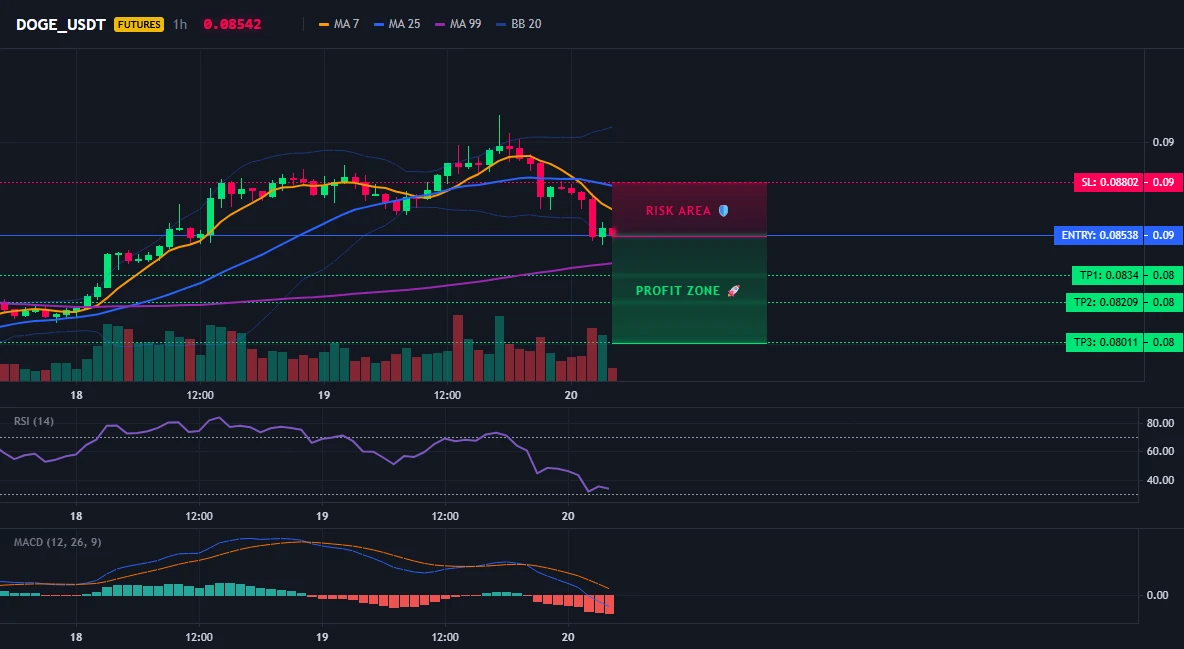The image size is (1184, 649).
Task: Click the DOGE_USDT symbol name
Action: 60,24
